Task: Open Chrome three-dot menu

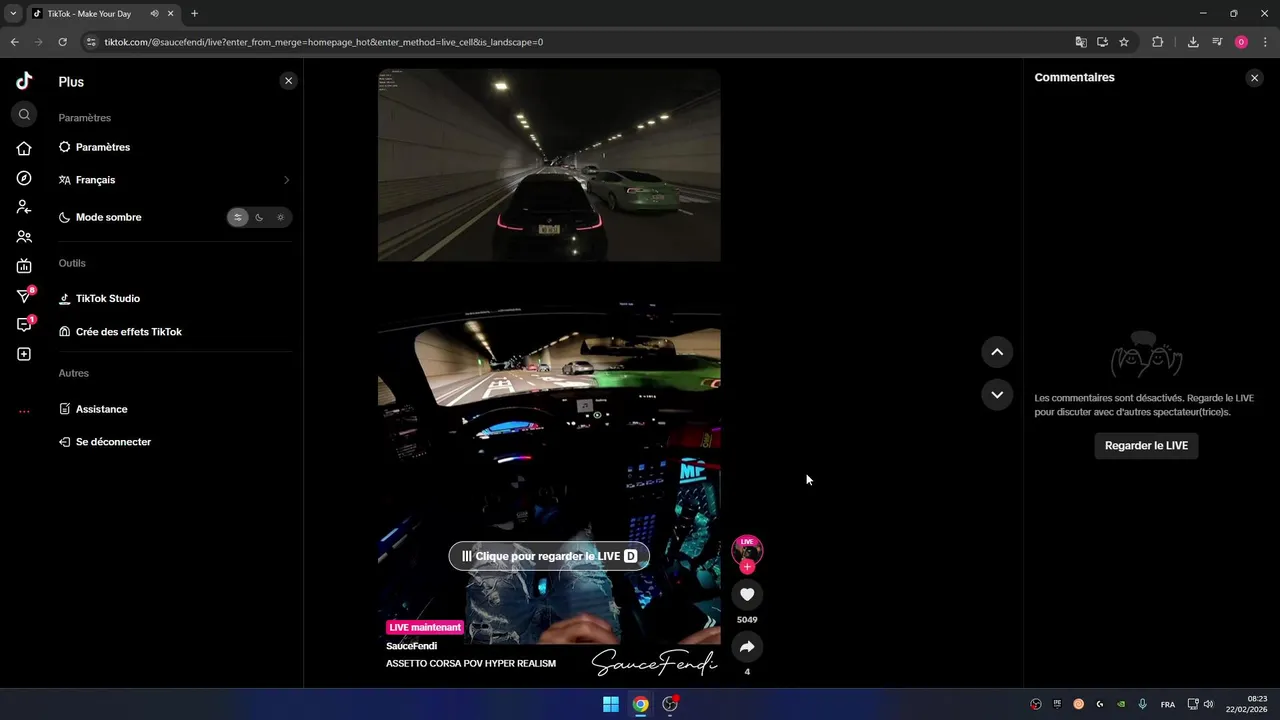Action: point(1265,42)
